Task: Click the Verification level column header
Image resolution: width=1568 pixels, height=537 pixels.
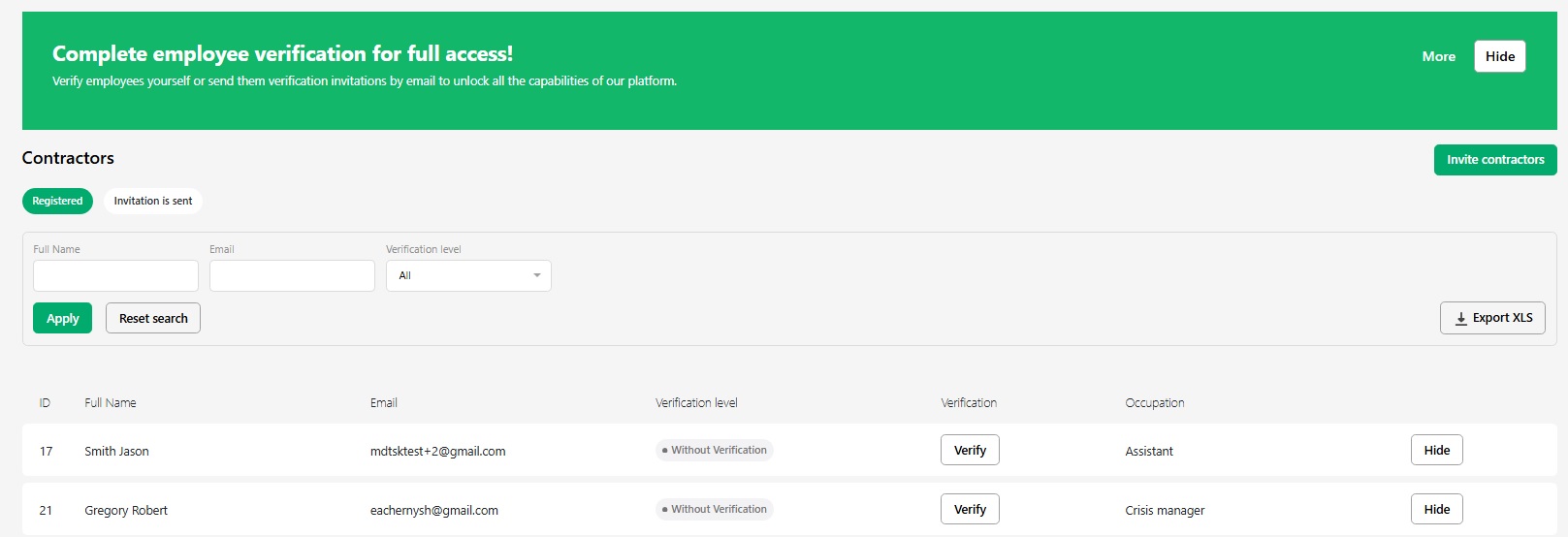Action: tap(696, 402)
